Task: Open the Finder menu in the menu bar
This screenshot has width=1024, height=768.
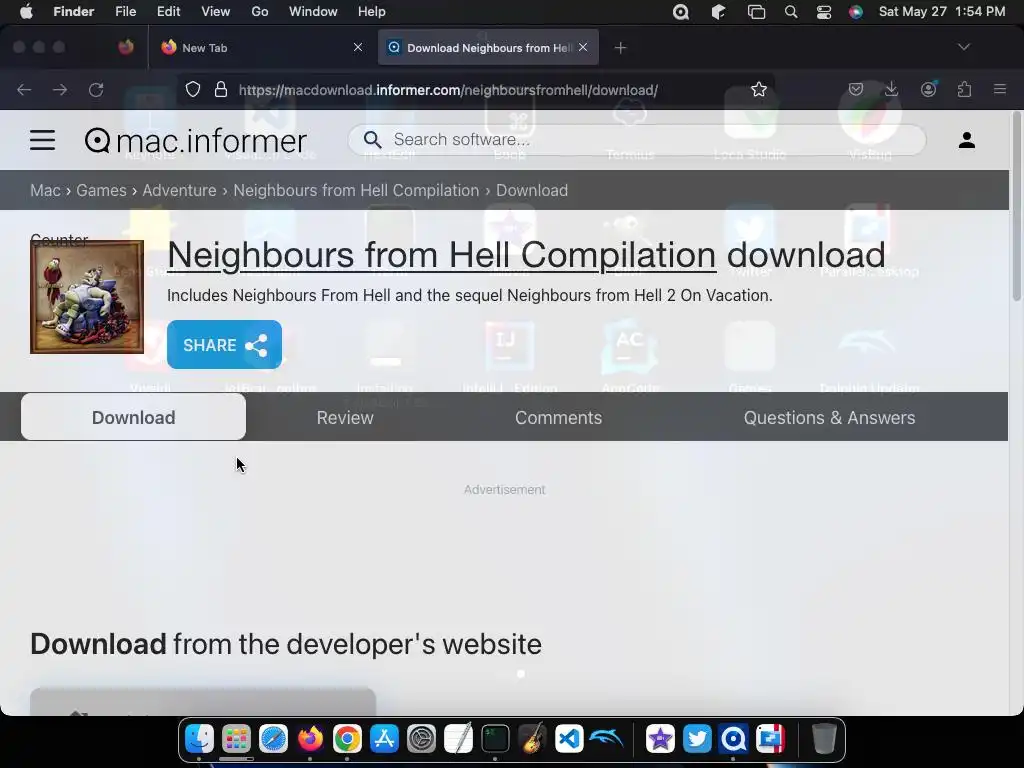Action: coord(74,12)
